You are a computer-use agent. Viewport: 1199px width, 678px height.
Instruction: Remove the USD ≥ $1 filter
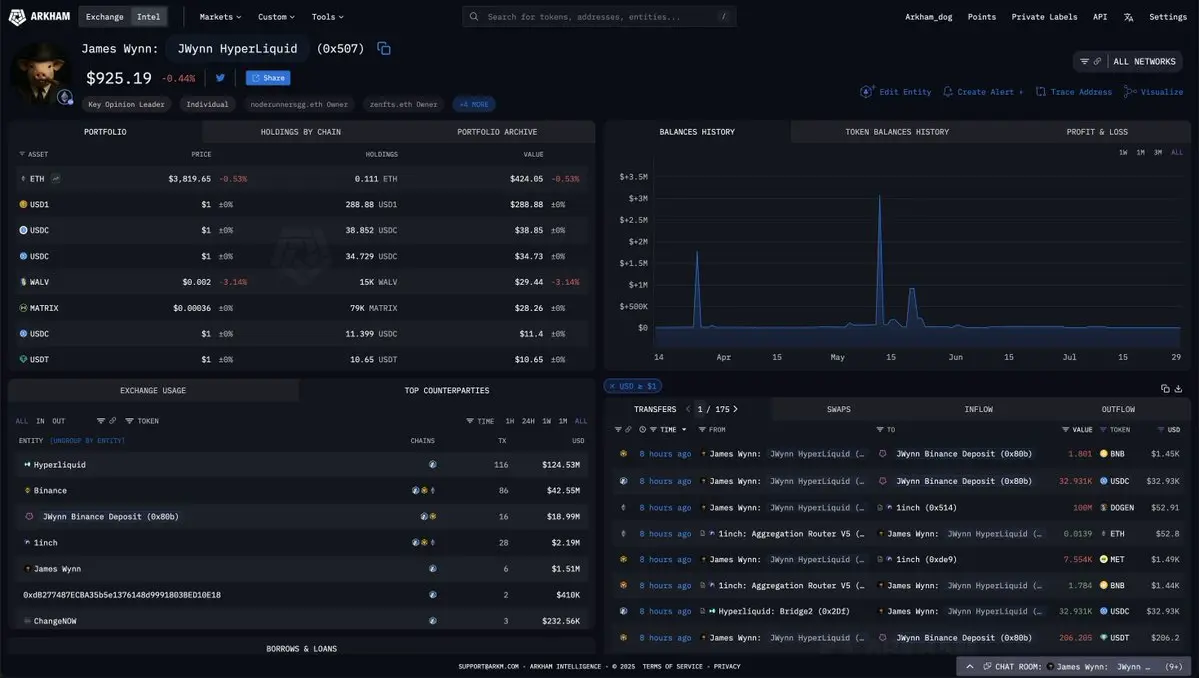point(612,386)
